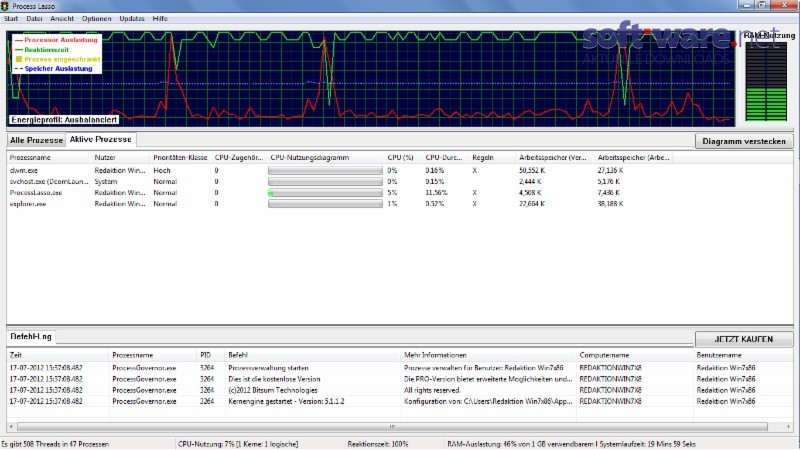Click the threads count status bar entry

pyautogui.click(x=55, y=444)
